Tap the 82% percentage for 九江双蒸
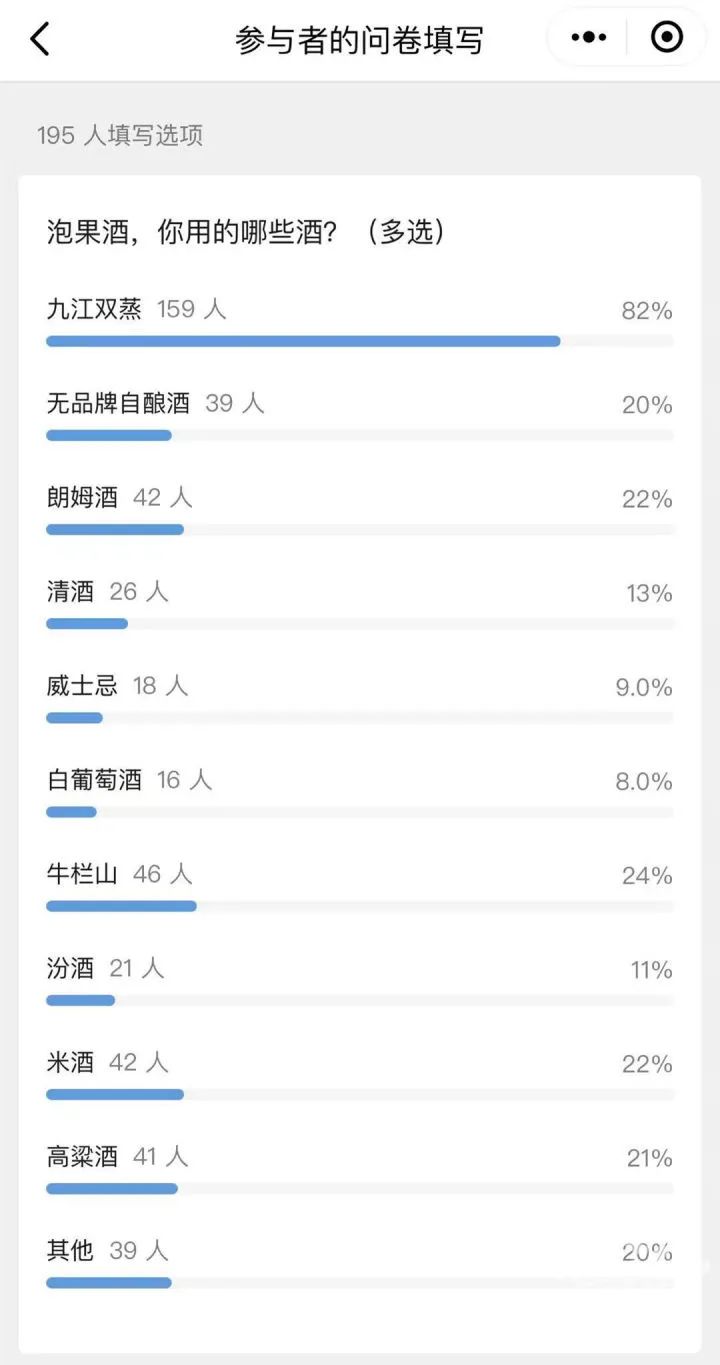 (x=646, y=311)
